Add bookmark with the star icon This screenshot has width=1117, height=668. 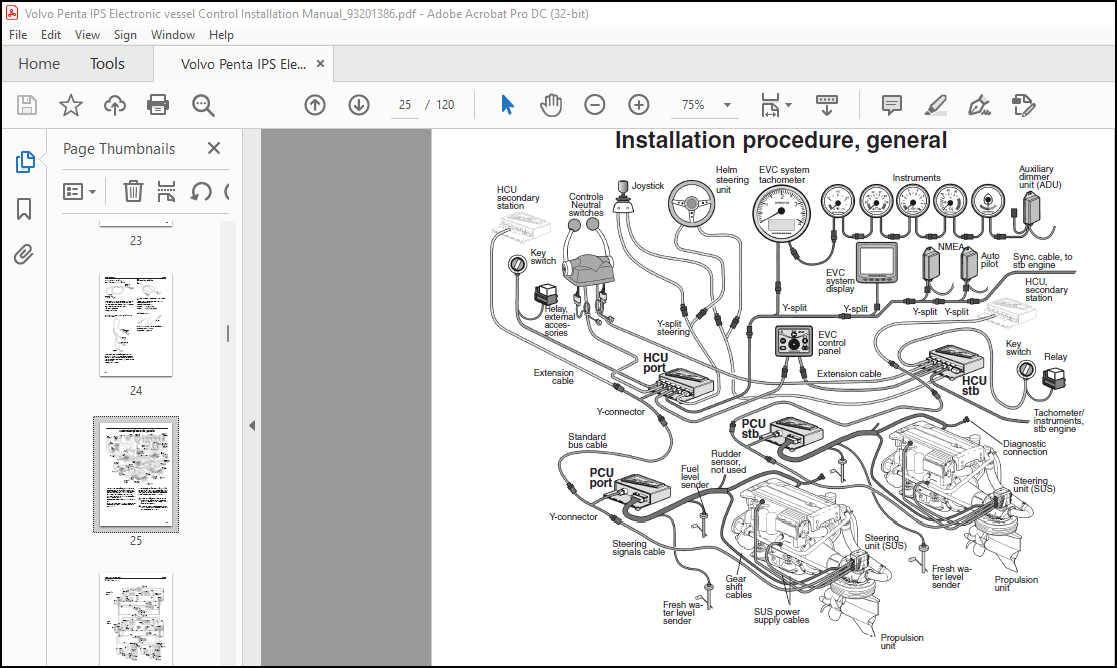pyautogui.click(x=71, y=105)
